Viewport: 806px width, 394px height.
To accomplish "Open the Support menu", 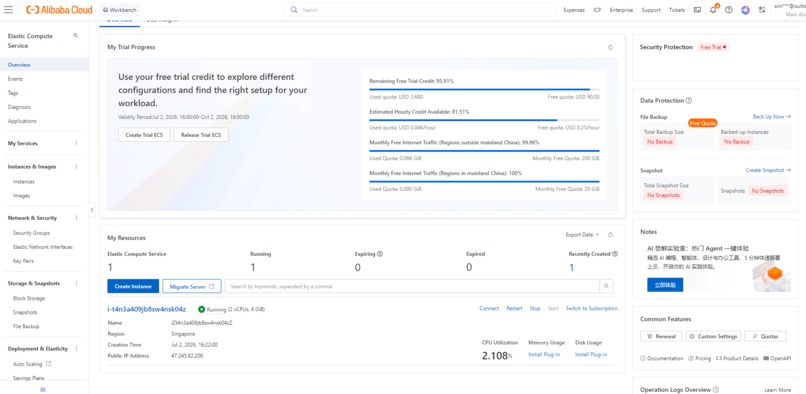I will [x=651, y=10].
